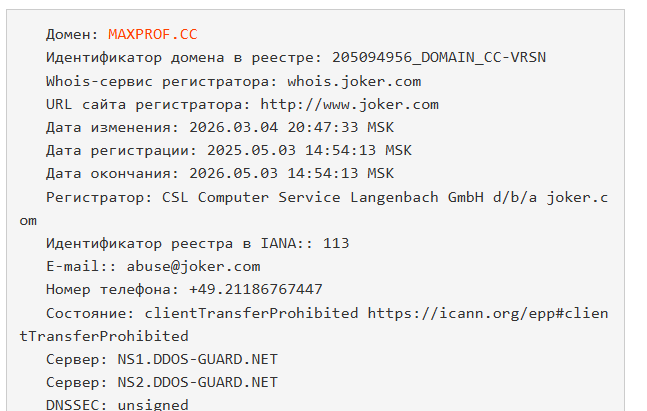Click the phone number +49.21186767447
This screenshot has width=647, height=411.
(255, 289)
